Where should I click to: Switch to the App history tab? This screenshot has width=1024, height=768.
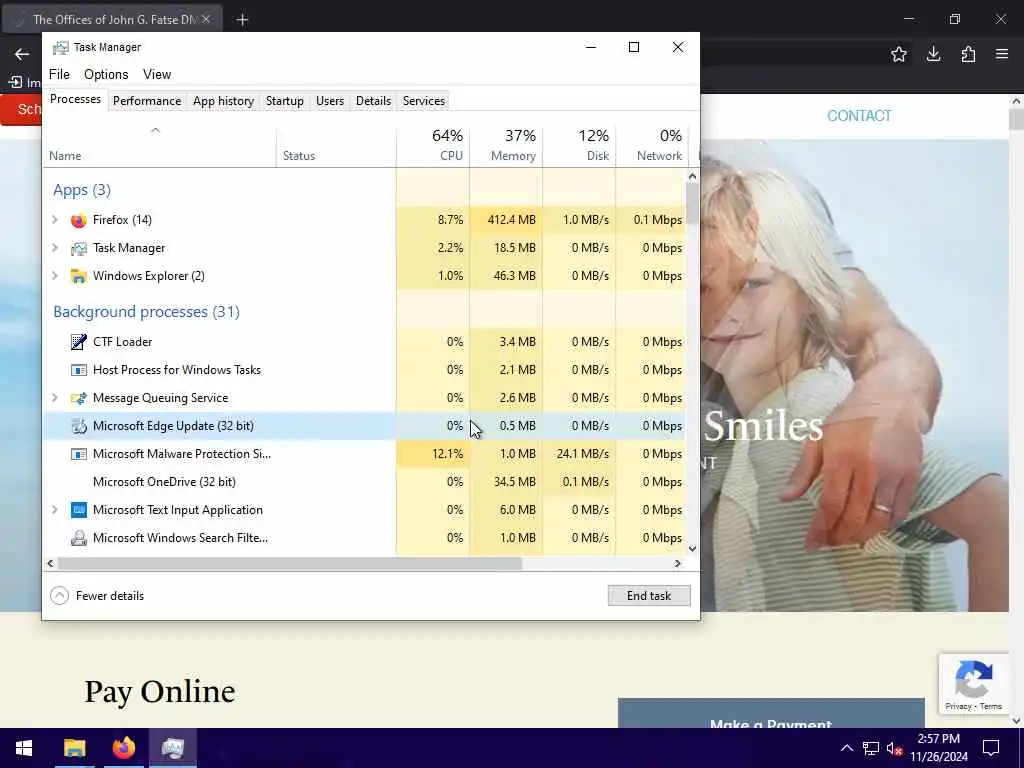pyautogui.click(x=223, y=101)
